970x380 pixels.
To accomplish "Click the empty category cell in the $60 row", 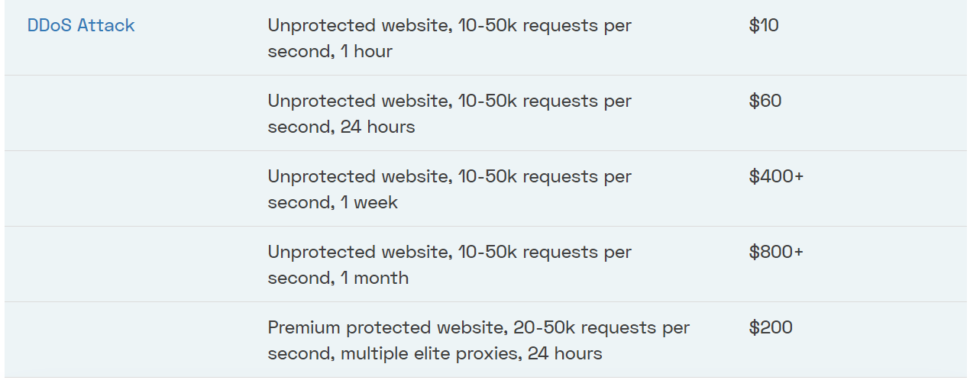I will 132,113.
